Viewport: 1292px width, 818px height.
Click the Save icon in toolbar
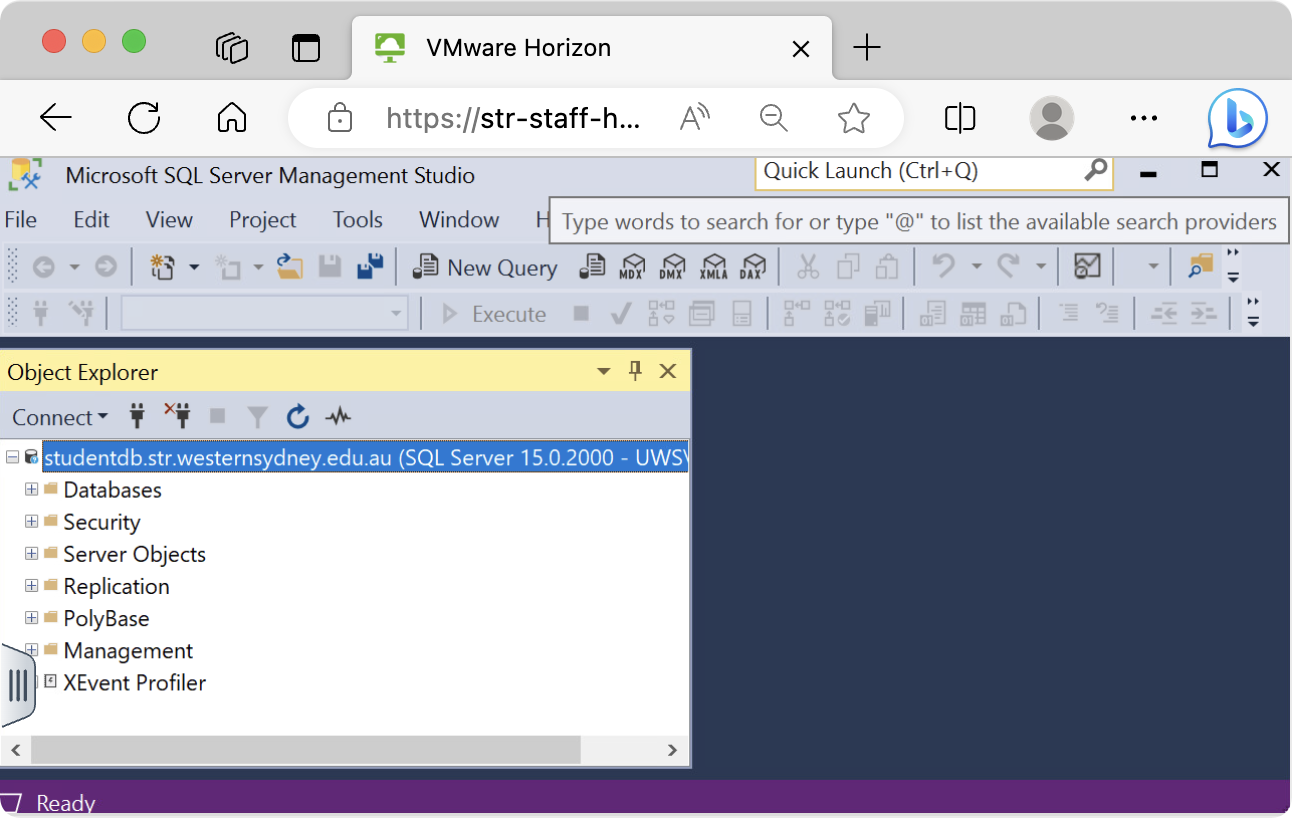pyautogui.click(x=330, y=267)
